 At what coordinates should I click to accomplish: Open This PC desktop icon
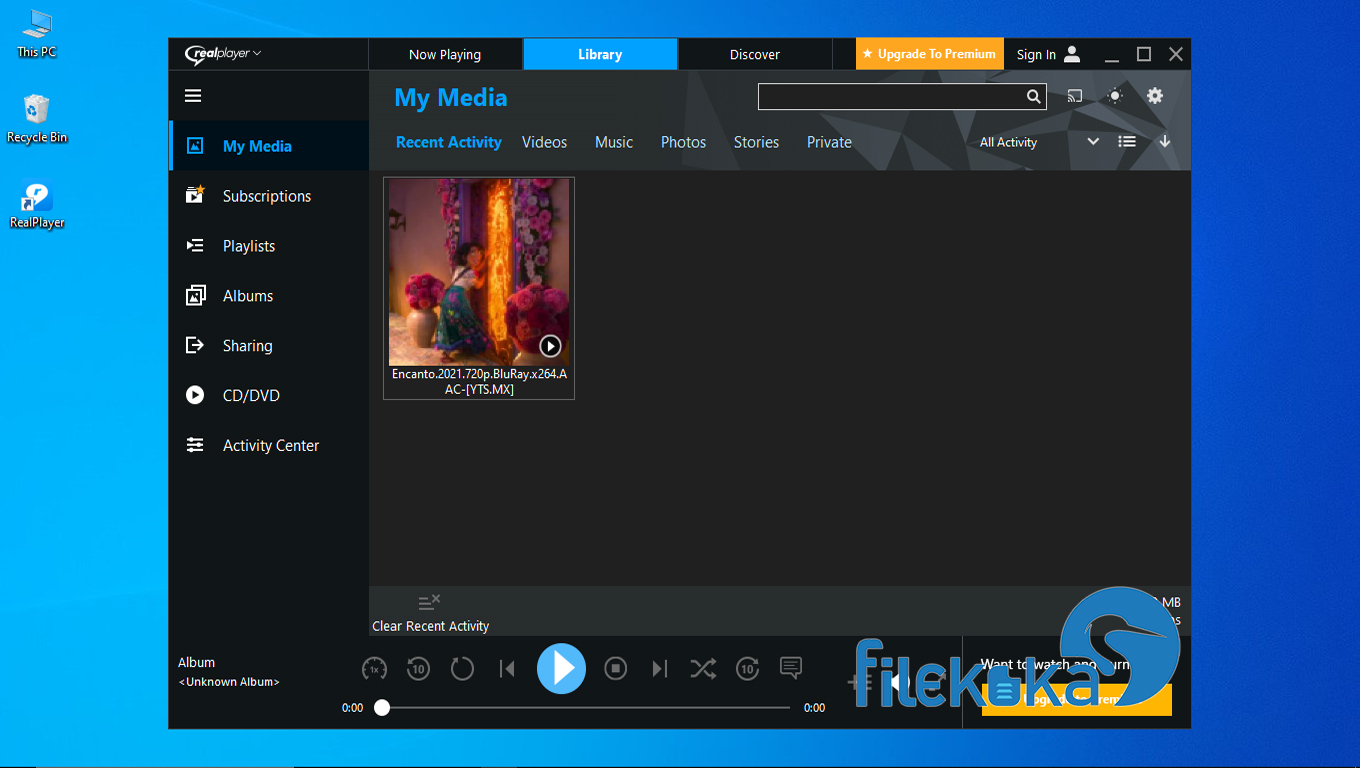37,33
